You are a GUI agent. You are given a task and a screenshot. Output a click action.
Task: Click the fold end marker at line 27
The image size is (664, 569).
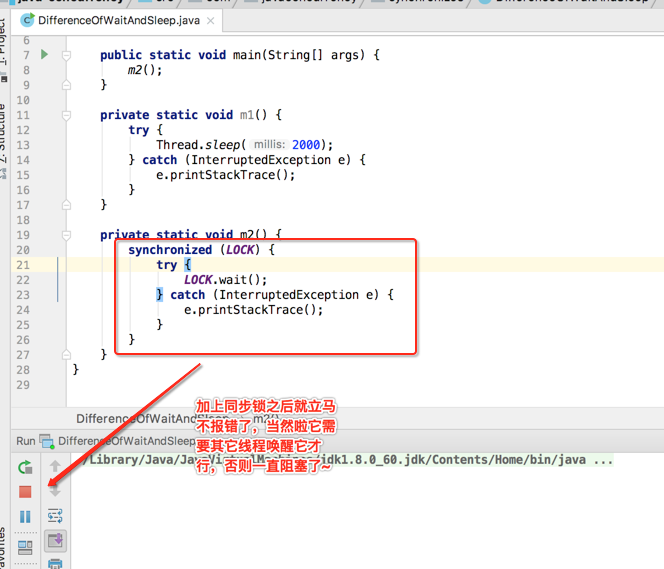click(66, 355)
